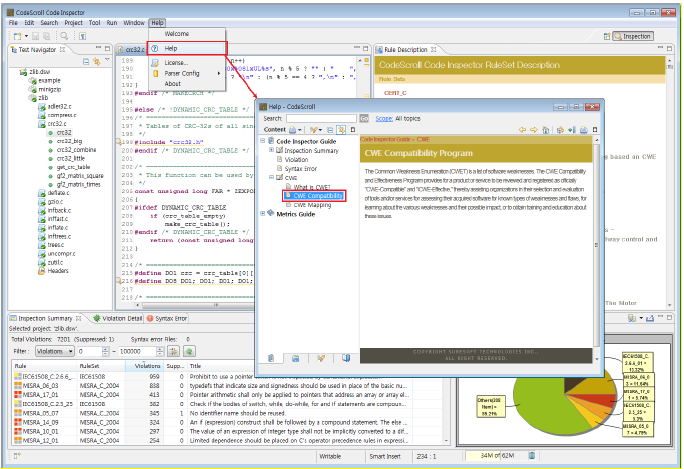Click the magnifier Search toolbar icon
This screenshot has height=469, width=684.
[64, 36]
